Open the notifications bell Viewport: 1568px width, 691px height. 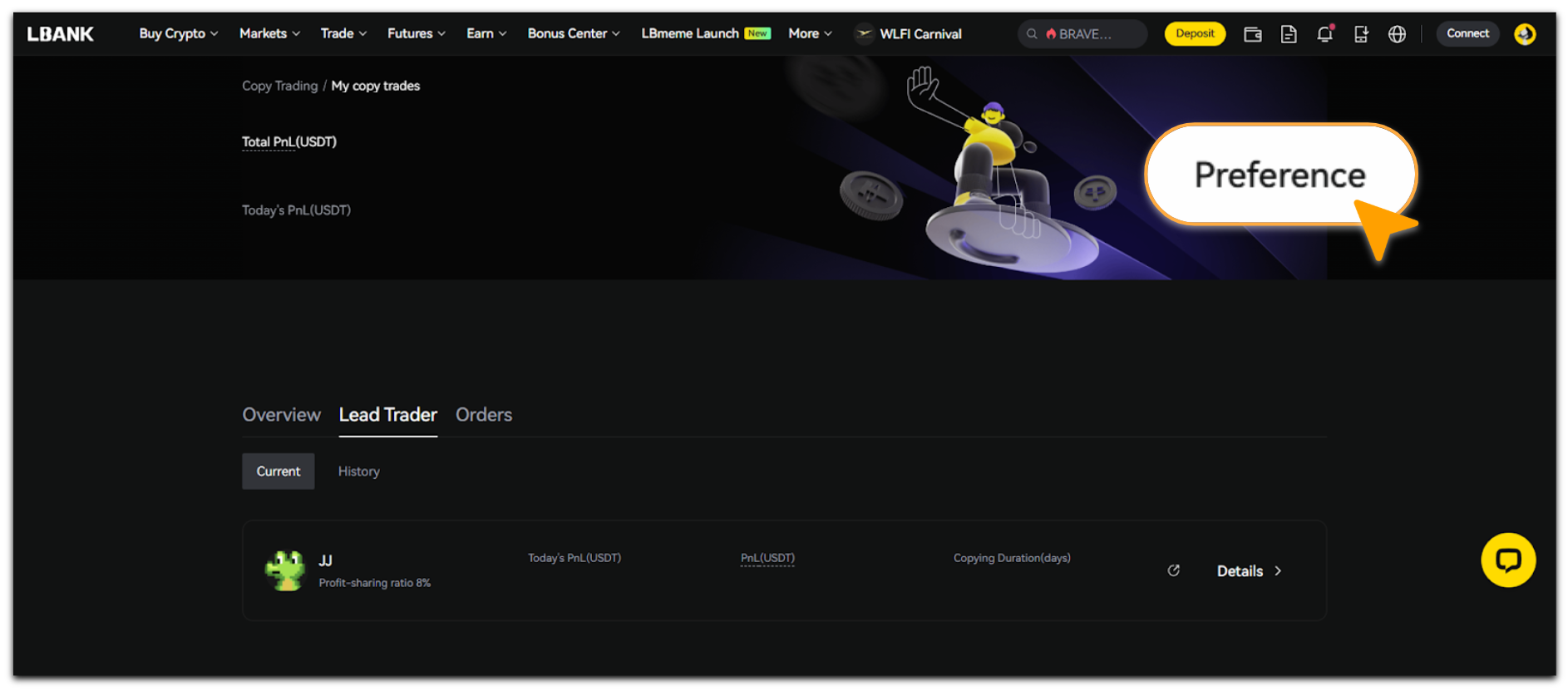pos(1324,34)
